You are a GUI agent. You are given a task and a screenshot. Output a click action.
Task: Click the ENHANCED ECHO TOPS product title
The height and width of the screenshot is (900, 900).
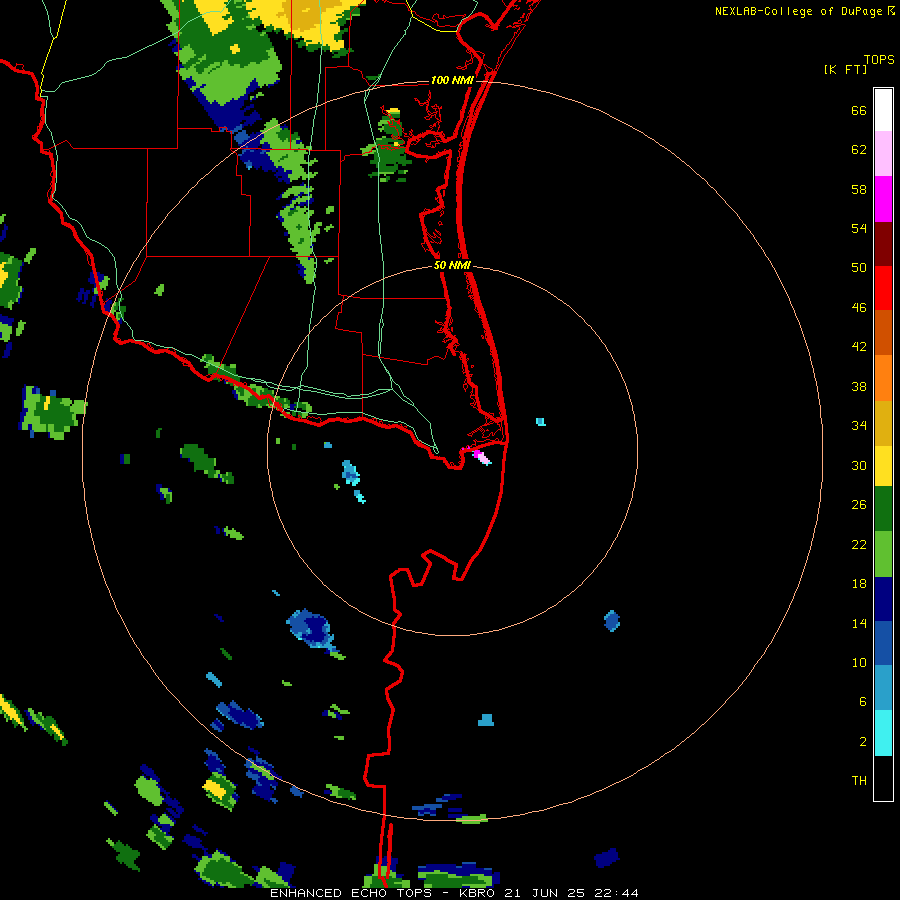point(351,893)
